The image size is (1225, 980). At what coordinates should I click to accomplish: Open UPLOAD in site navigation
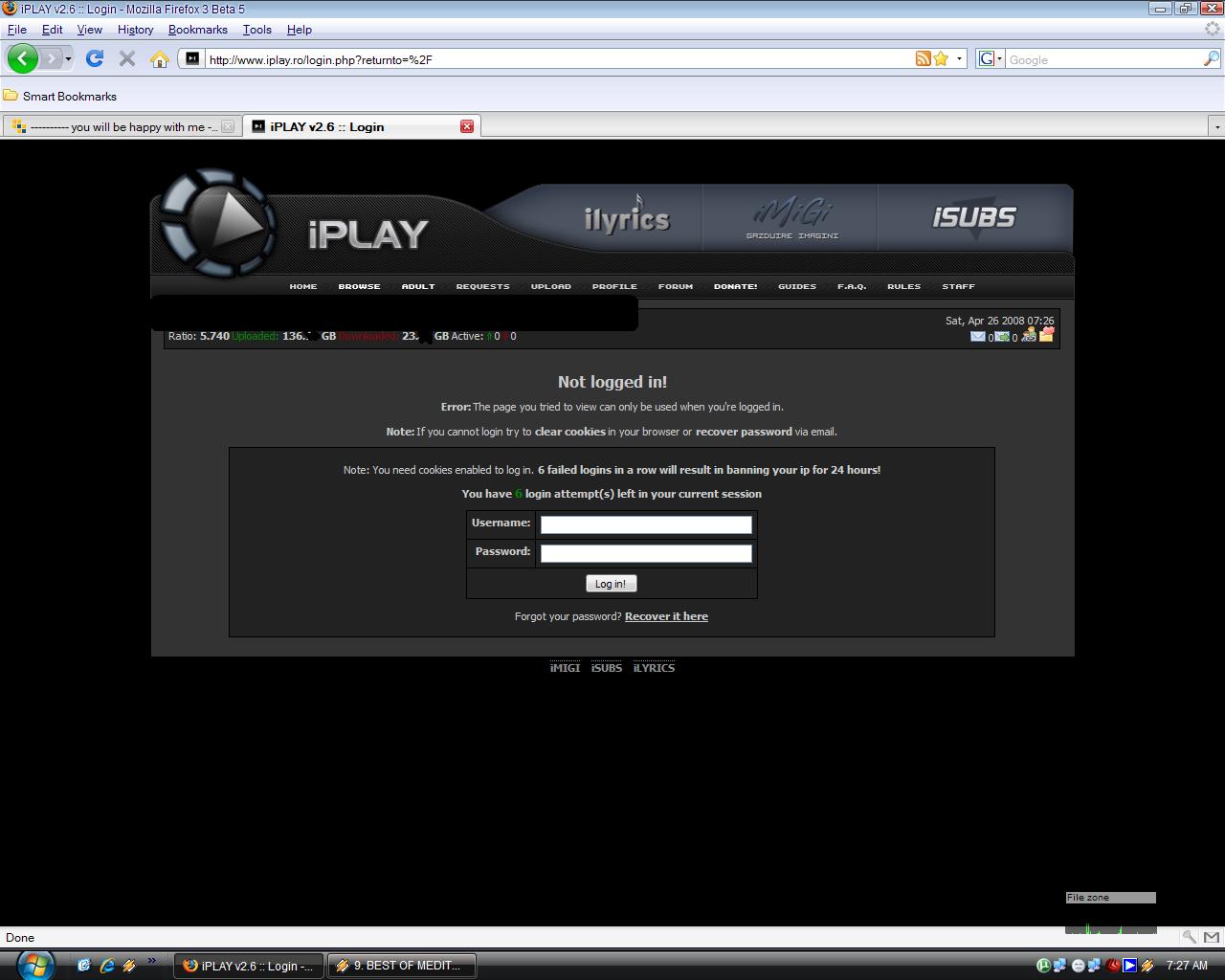click(x=551, y=286)
